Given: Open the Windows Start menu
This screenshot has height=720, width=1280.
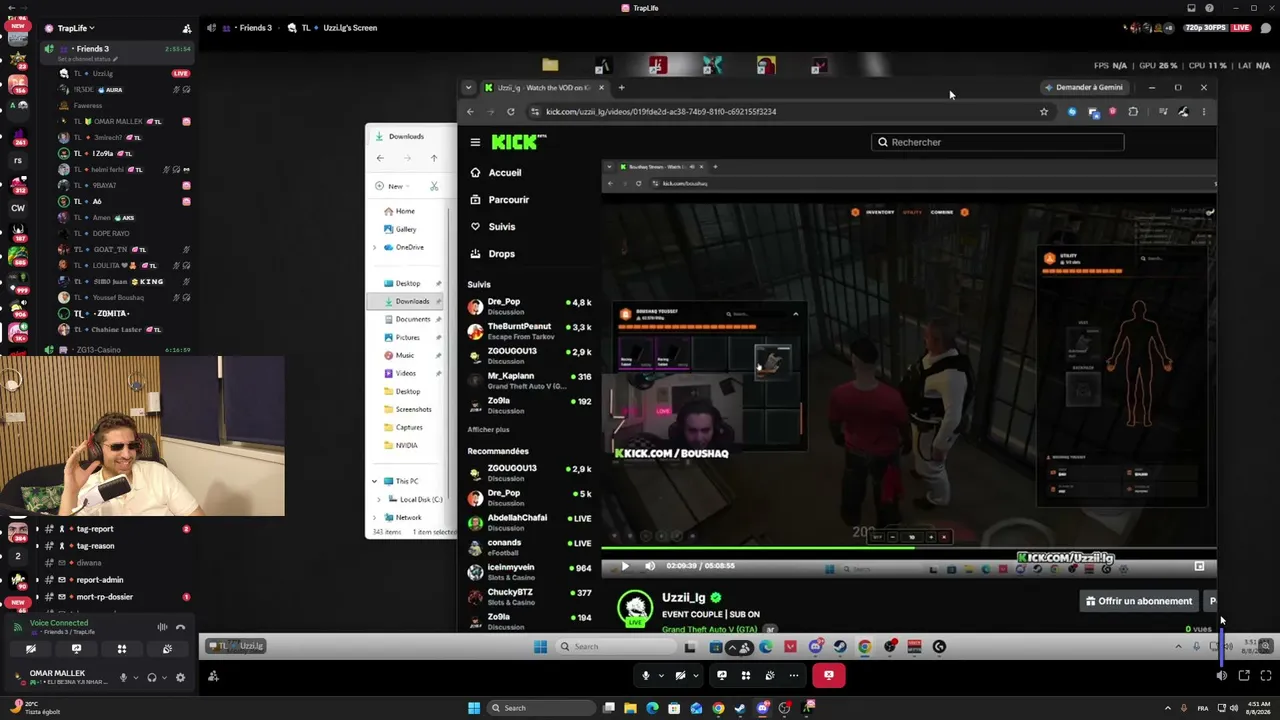Looking at the screenshot, I should pos(474,708).
